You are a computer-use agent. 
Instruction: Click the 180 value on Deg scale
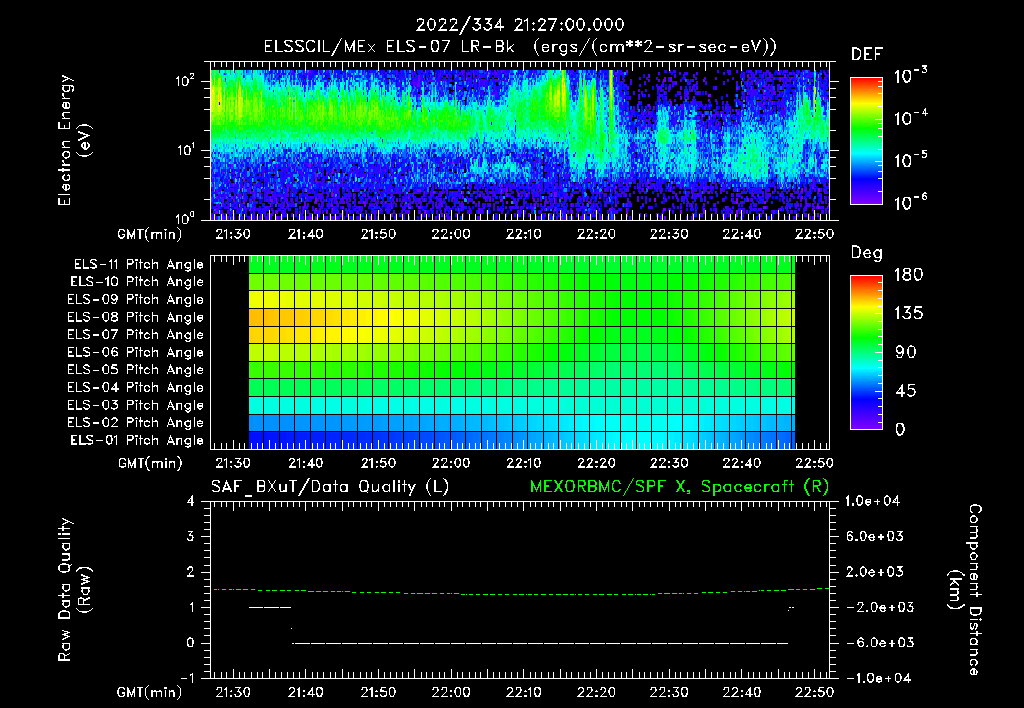pos(908,275)
